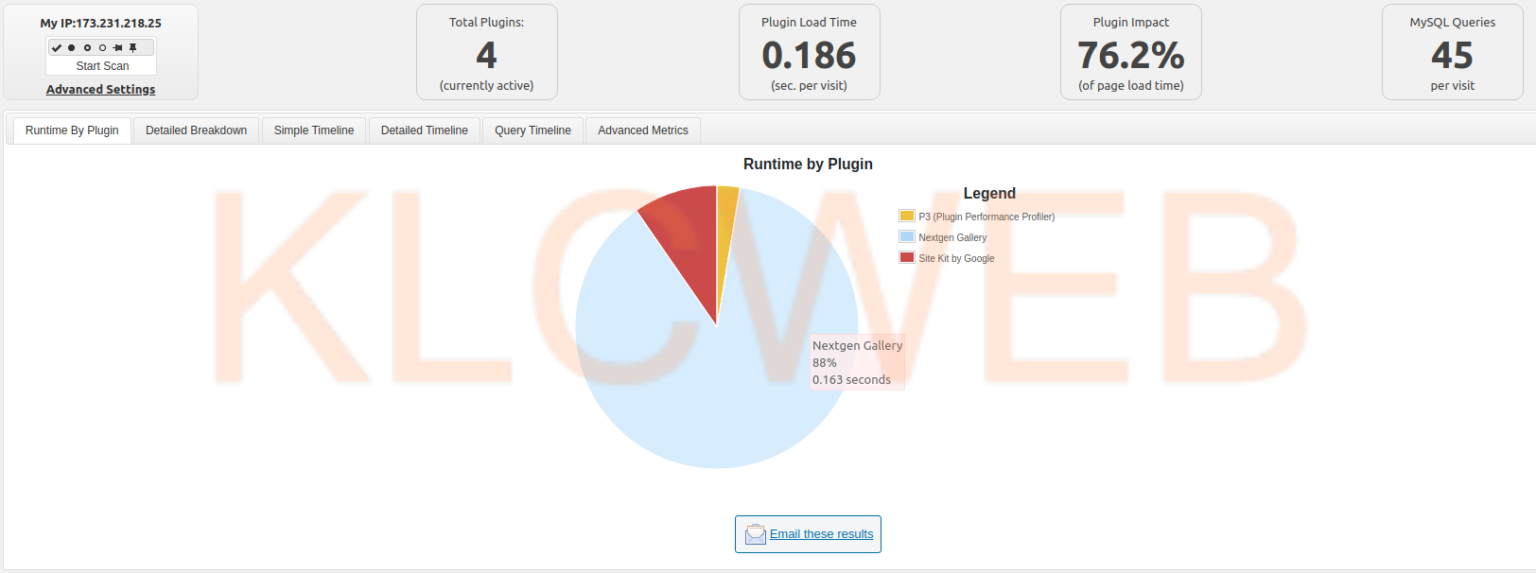Click the checkmark icon above Start Scan

pos(57,48)
